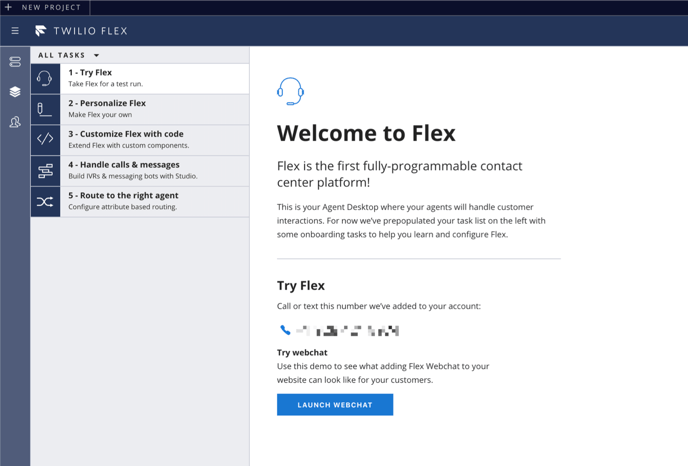Click the shuffle icon for Route task
Image resolution: width=688 pixels, height=466 pixels.
(45, 201)
